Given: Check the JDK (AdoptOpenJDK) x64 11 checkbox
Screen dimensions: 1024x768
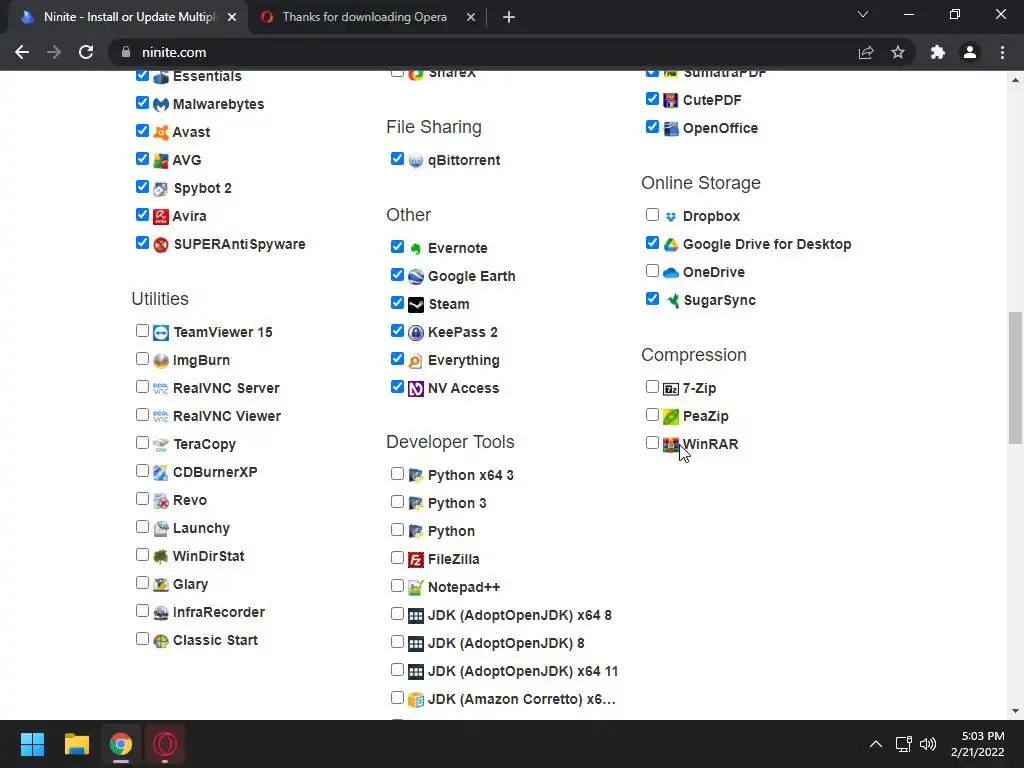Looking at the screenshot, I should point(397,669).
